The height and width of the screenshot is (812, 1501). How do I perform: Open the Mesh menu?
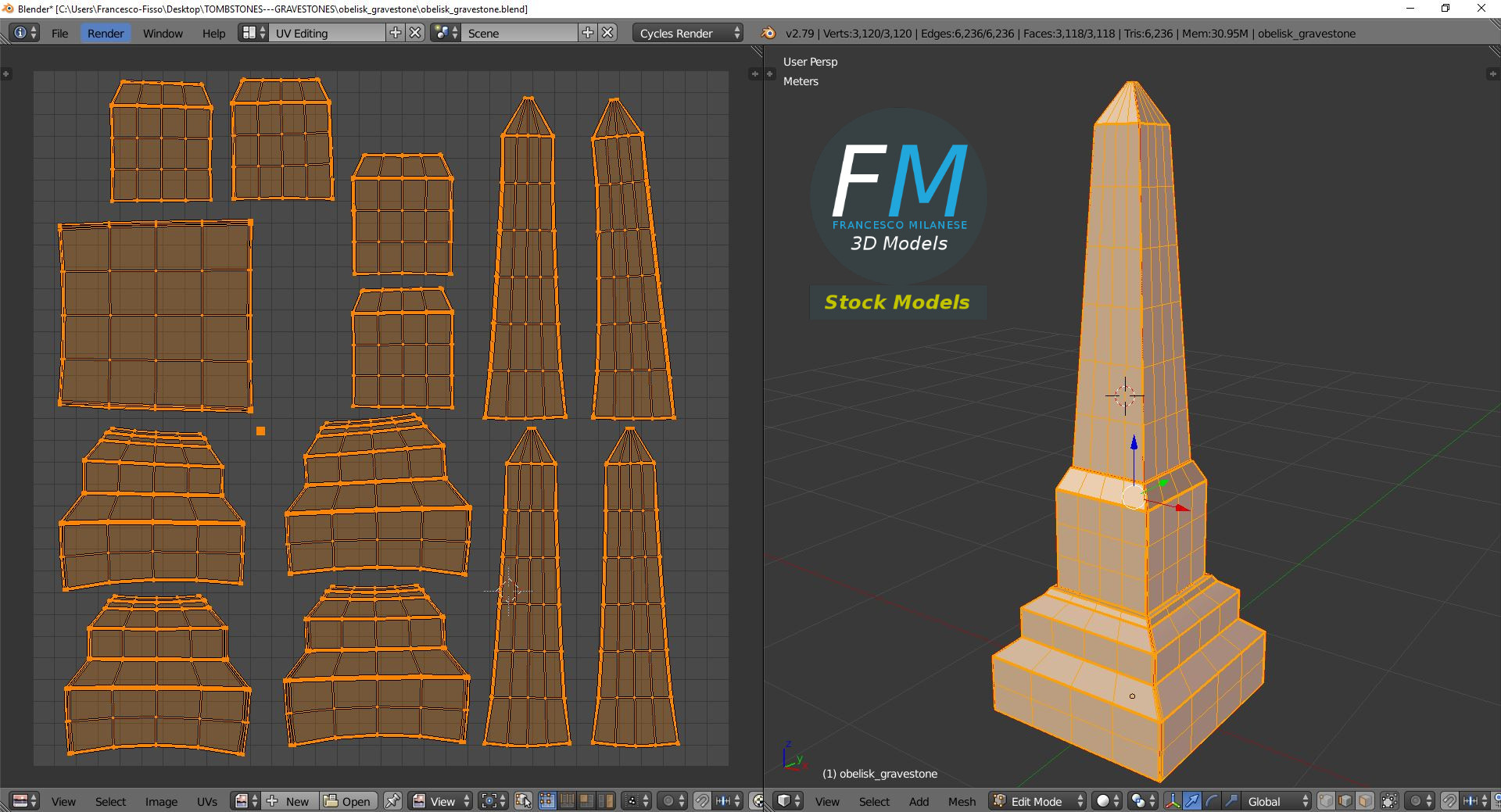pyautogui.click(x=962, y=801)
